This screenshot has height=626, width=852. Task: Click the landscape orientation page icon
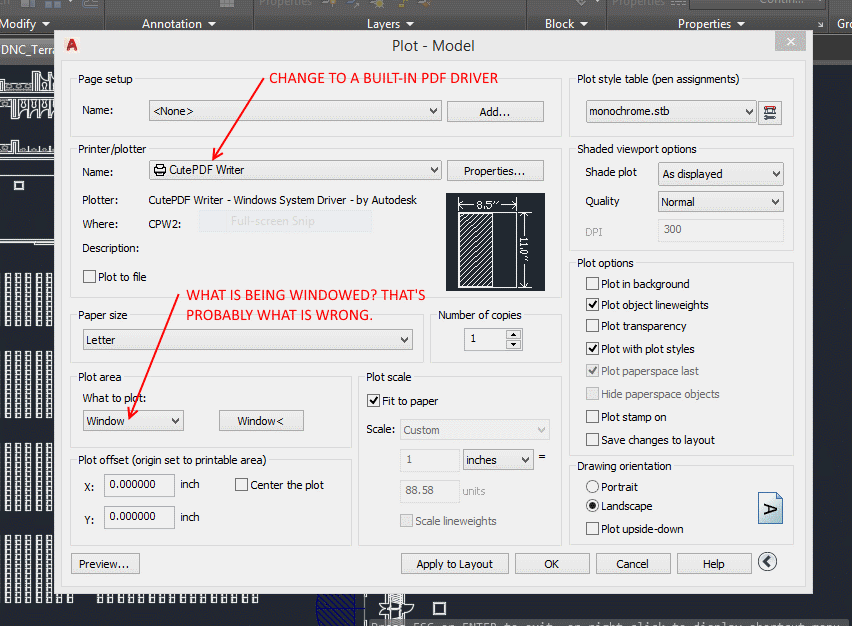[770, 508]
